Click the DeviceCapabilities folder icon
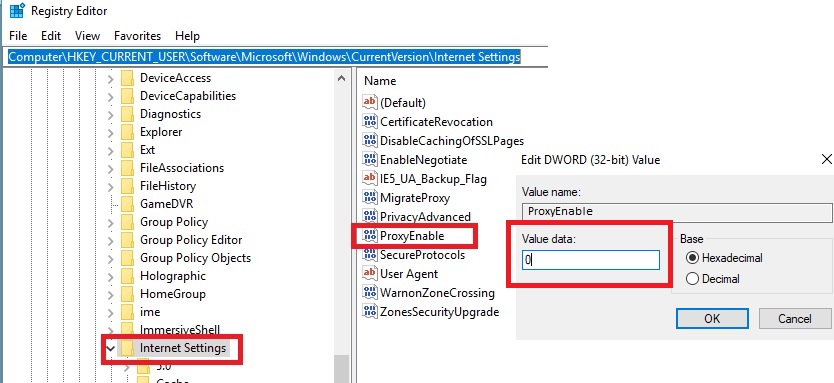Viewport: 834px width, 383px height. click(127, 96)
